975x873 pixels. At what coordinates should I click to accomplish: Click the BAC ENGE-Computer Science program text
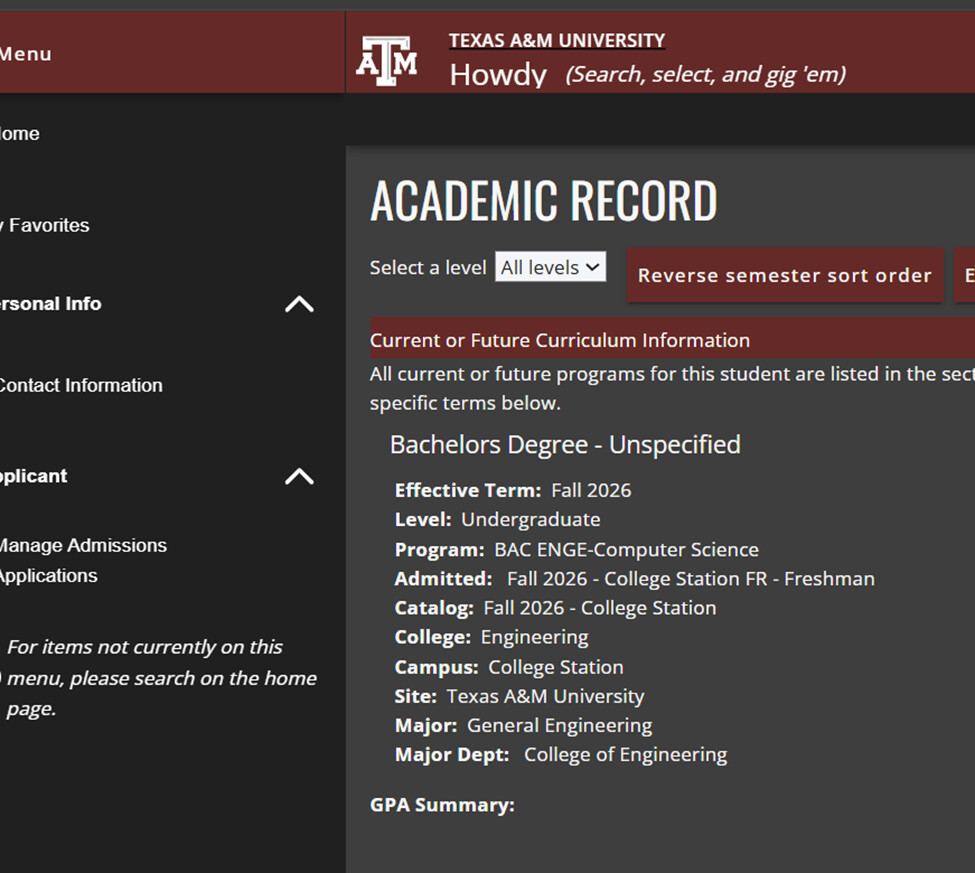click(626, 549)
